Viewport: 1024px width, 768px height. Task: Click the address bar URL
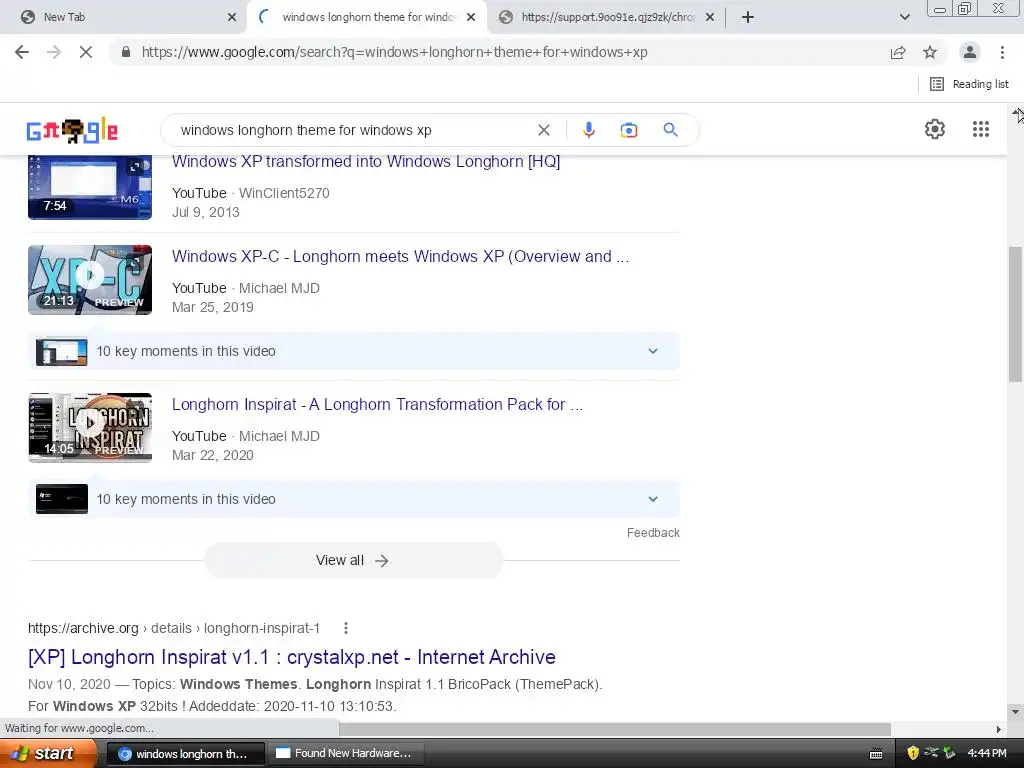394,52
